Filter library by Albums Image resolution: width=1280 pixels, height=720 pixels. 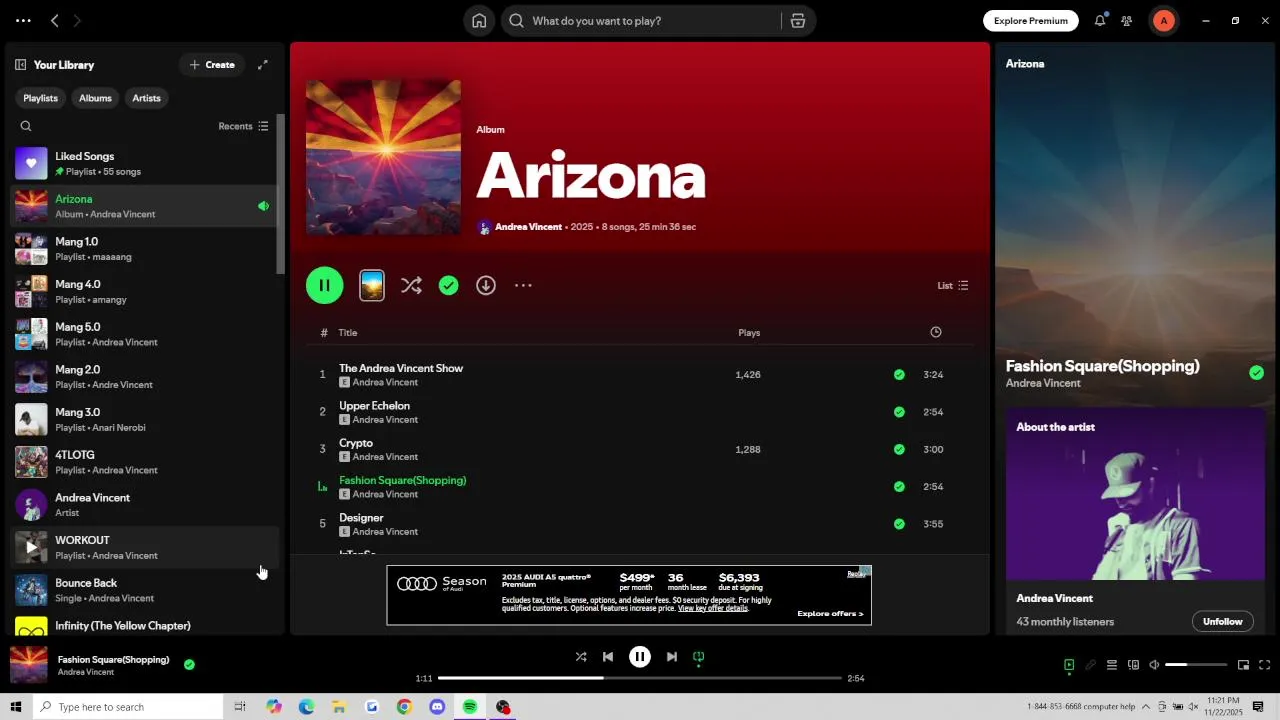pyautogui.click(x=95, y=98)
